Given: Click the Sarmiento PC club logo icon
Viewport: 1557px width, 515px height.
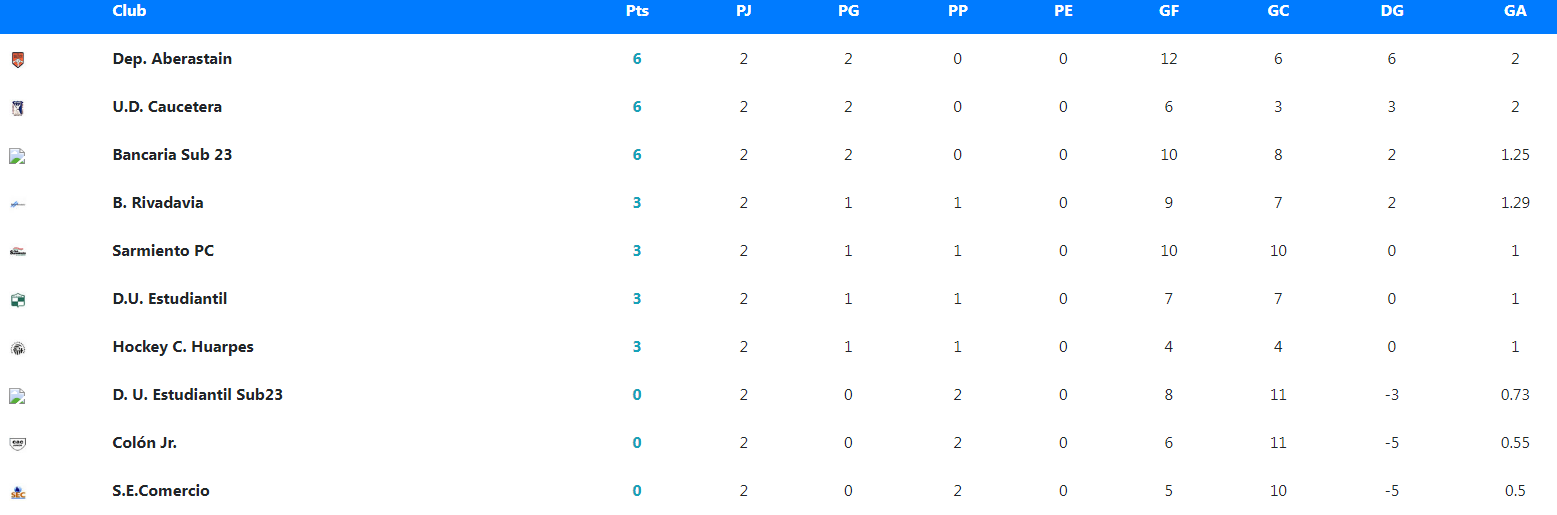Looking at the screenshot, I should click(x=17, y=252).
